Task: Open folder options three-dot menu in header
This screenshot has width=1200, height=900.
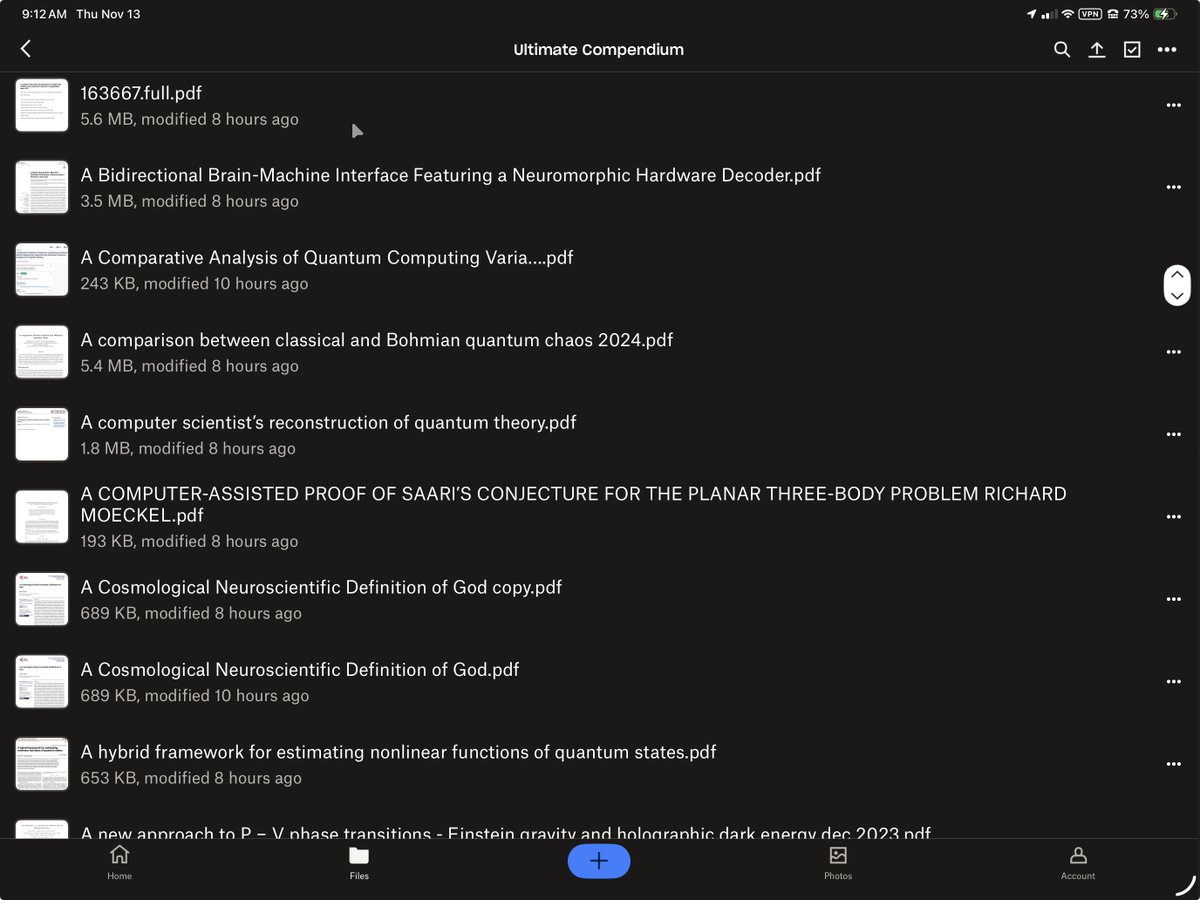Action: (1167, 49)
